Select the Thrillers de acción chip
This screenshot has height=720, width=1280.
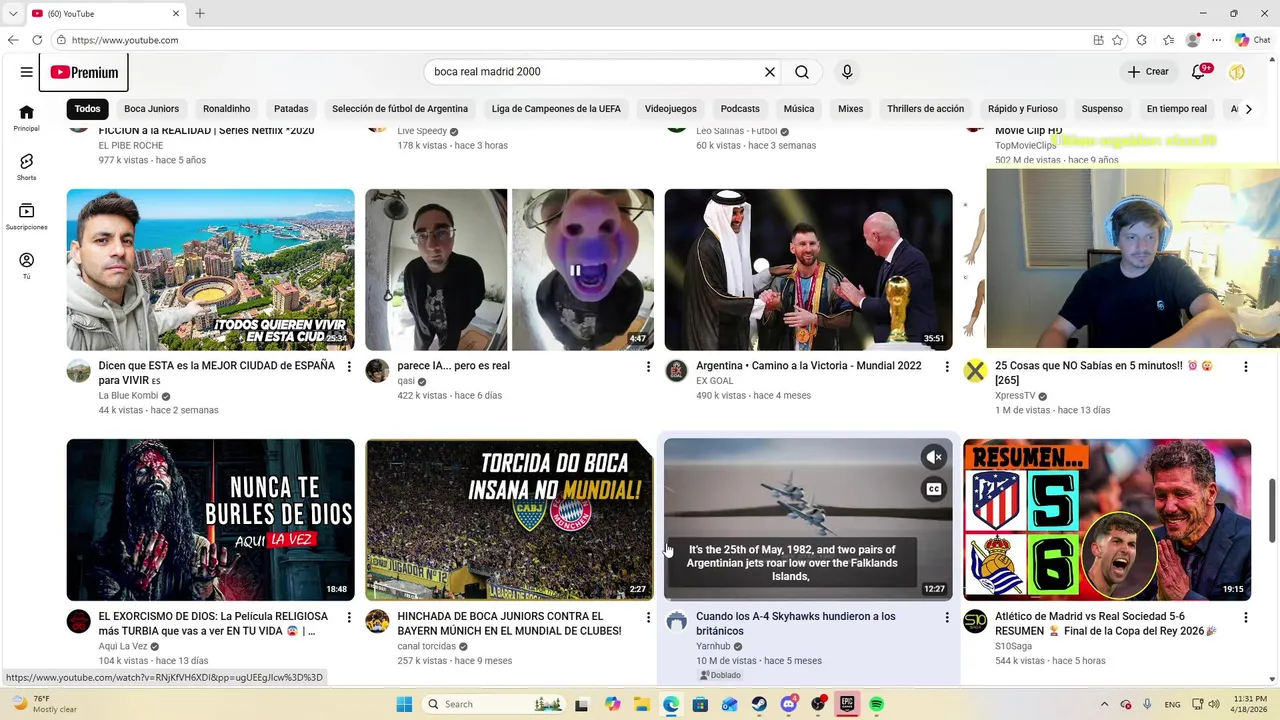925,109
